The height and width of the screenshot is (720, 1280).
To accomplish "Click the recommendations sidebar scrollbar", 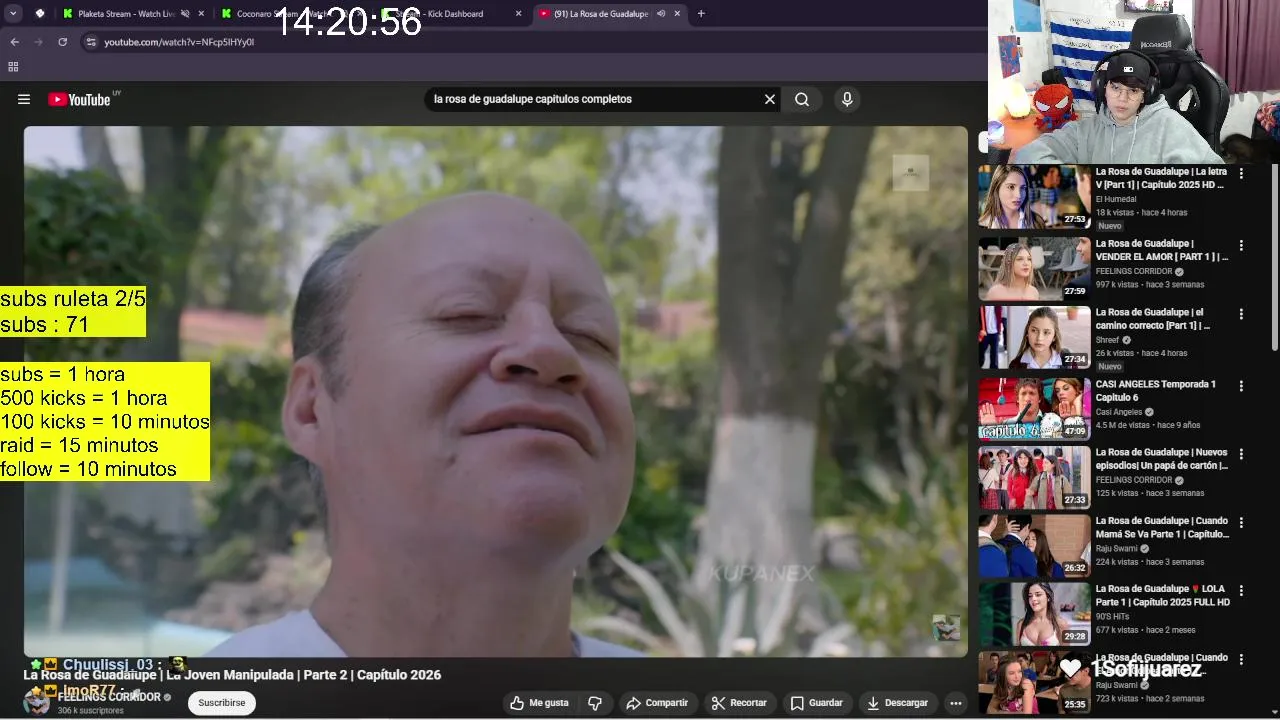I will (1274, 256).
